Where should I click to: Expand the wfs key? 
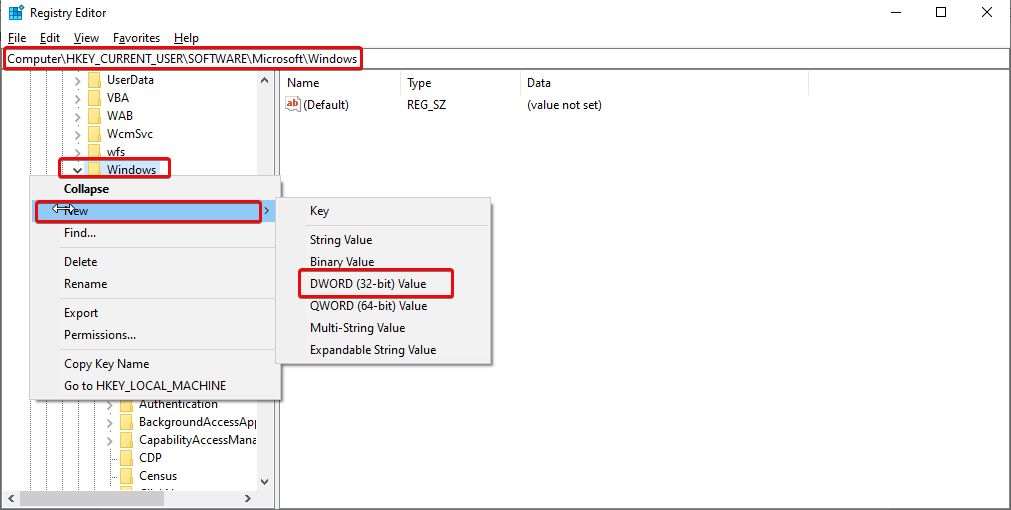tap(77, 153)
